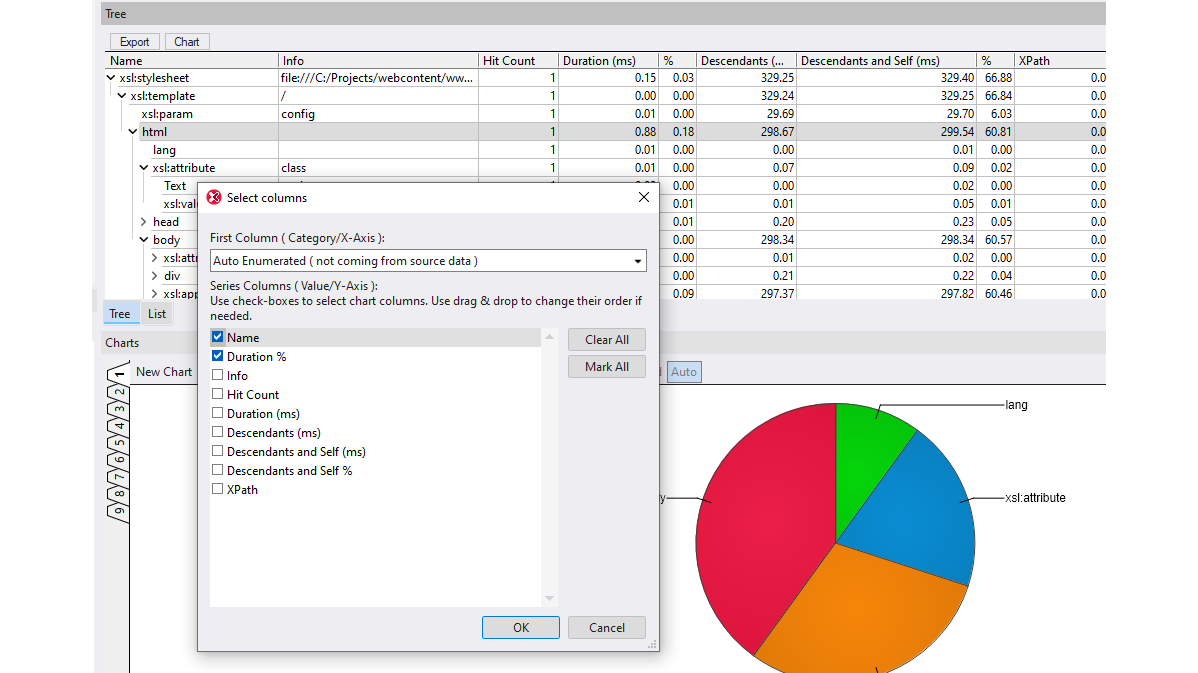Enable the Hit Count checkbox

coord(217,394)
